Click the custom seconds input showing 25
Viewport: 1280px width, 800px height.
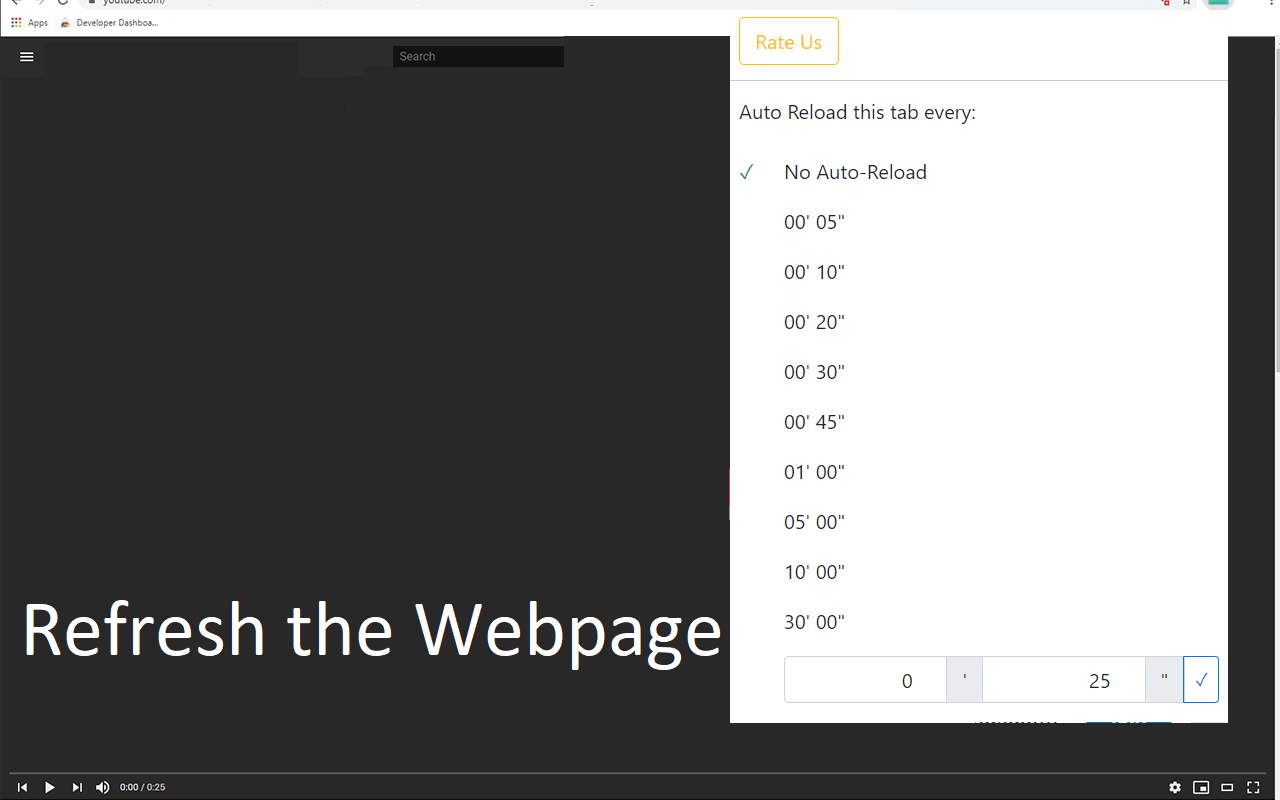(x=1064, y=680)
